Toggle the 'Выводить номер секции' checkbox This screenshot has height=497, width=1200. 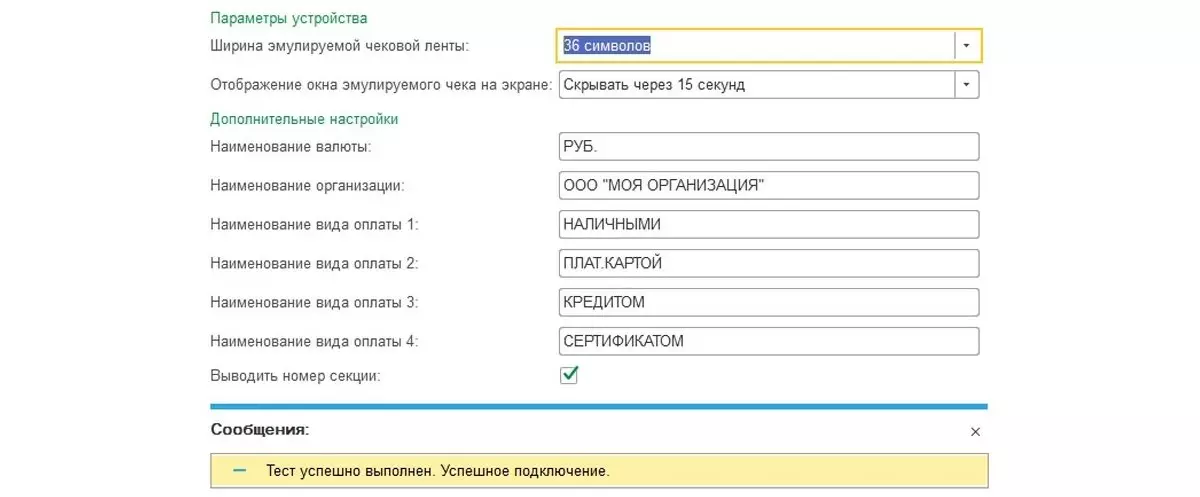[570, 375]
